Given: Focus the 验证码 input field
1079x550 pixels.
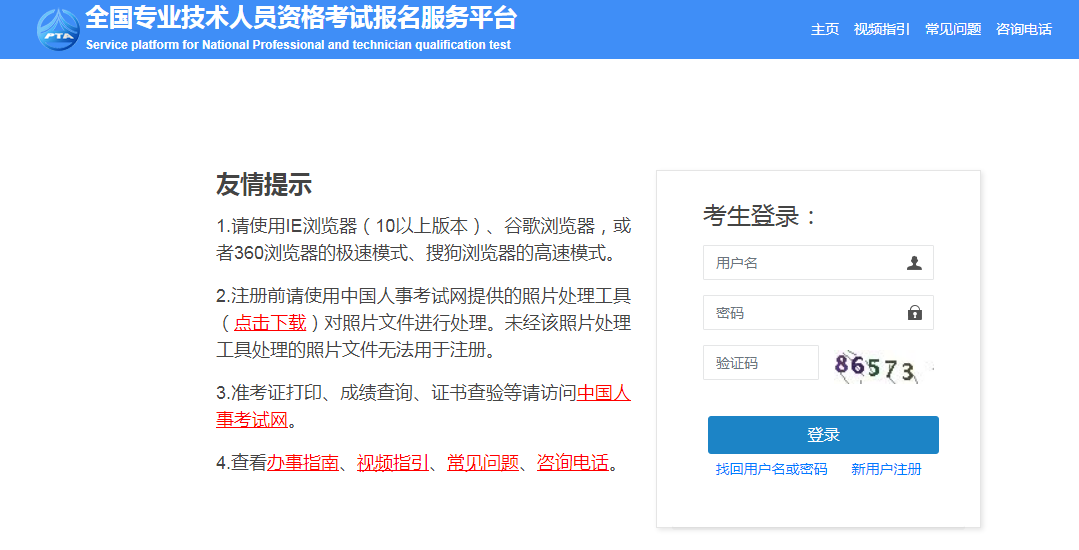Looking at the screenshot, I should pyautogui.click(x=760, y=363).
